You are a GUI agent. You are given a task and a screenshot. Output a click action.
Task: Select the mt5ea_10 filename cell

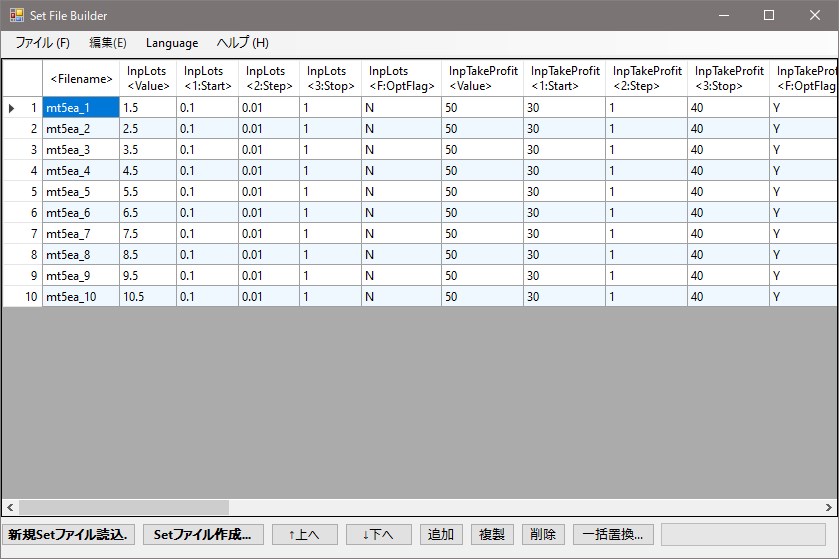(x=81, y=296)
